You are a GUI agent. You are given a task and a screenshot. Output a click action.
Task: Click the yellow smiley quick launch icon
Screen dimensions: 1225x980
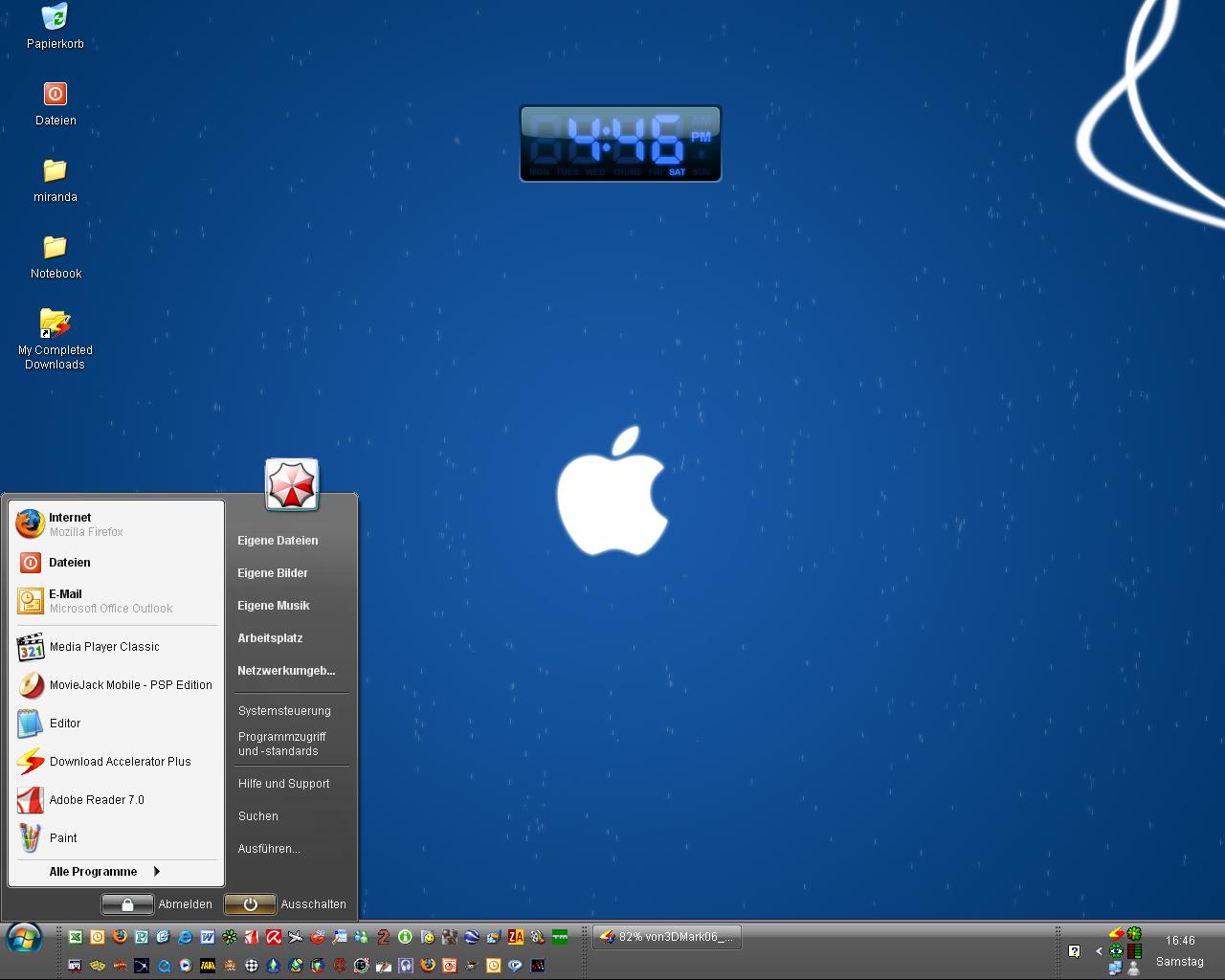click(428, 937)
